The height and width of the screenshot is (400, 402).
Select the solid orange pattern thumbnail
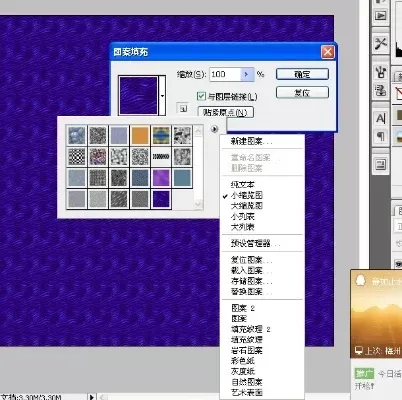coord(140,135)
